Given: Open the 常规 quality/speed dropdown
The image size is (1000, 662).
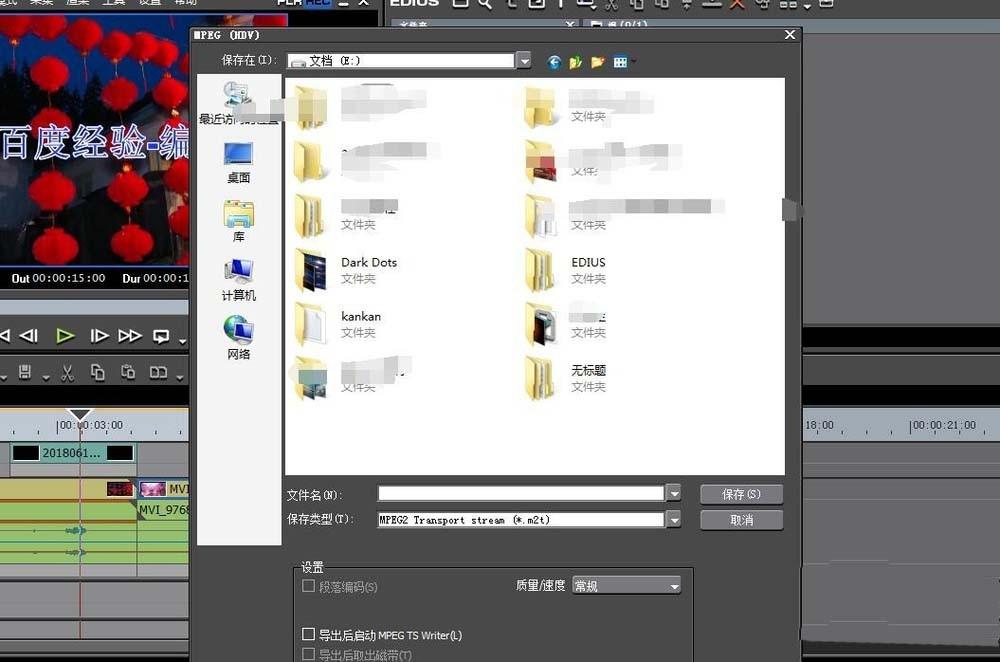Looking at the screenshot, I should pyautogui.click(x=673, y=585).
